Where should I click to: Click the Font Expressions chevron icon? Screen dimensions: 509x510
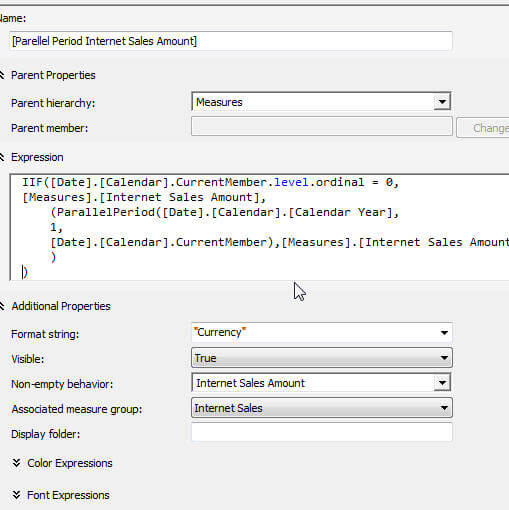(16, 495)
